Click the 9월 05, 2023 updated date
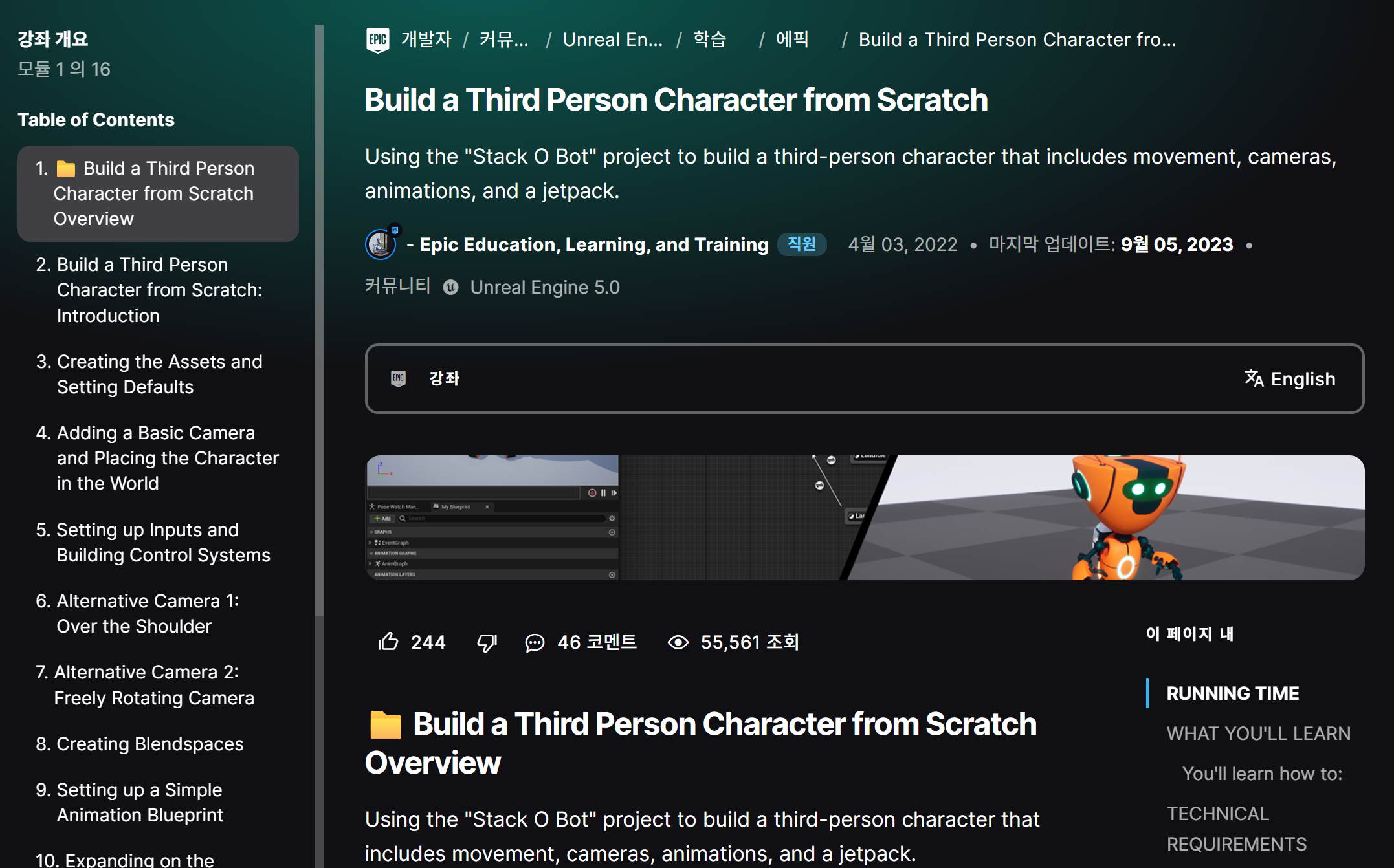 point(1177,244)
